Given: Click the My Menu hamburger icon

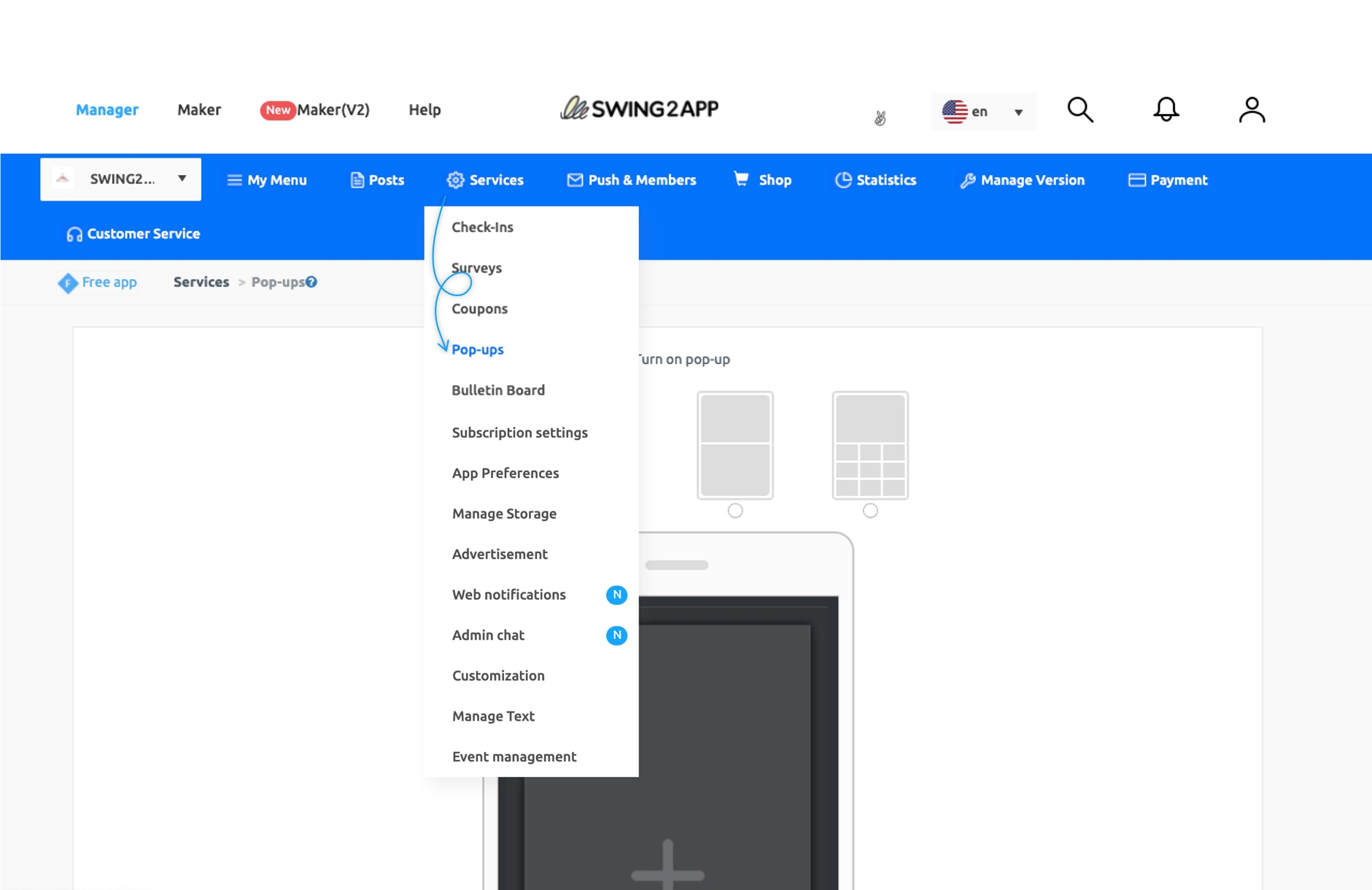Looking at the screenshot, I should [x=234, y=180].
